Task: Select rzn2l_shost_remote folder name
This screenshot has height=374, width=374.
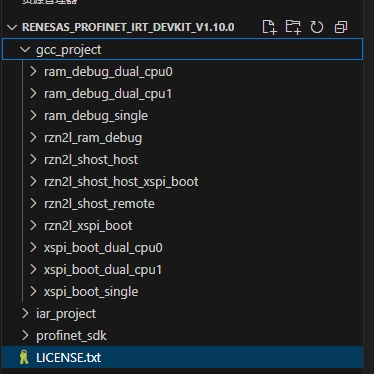Action: pos(99,204)
